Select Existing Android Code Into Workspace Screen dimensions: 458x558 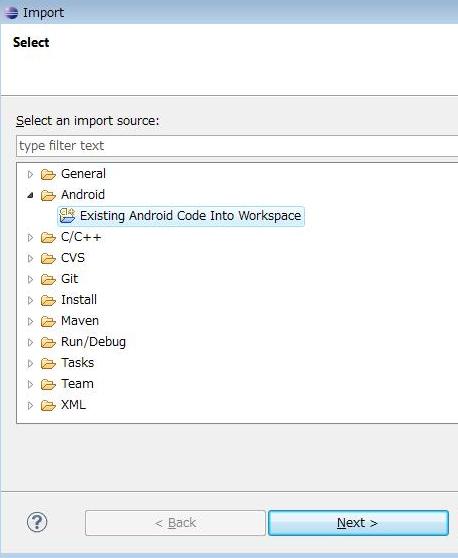(181, 216)
